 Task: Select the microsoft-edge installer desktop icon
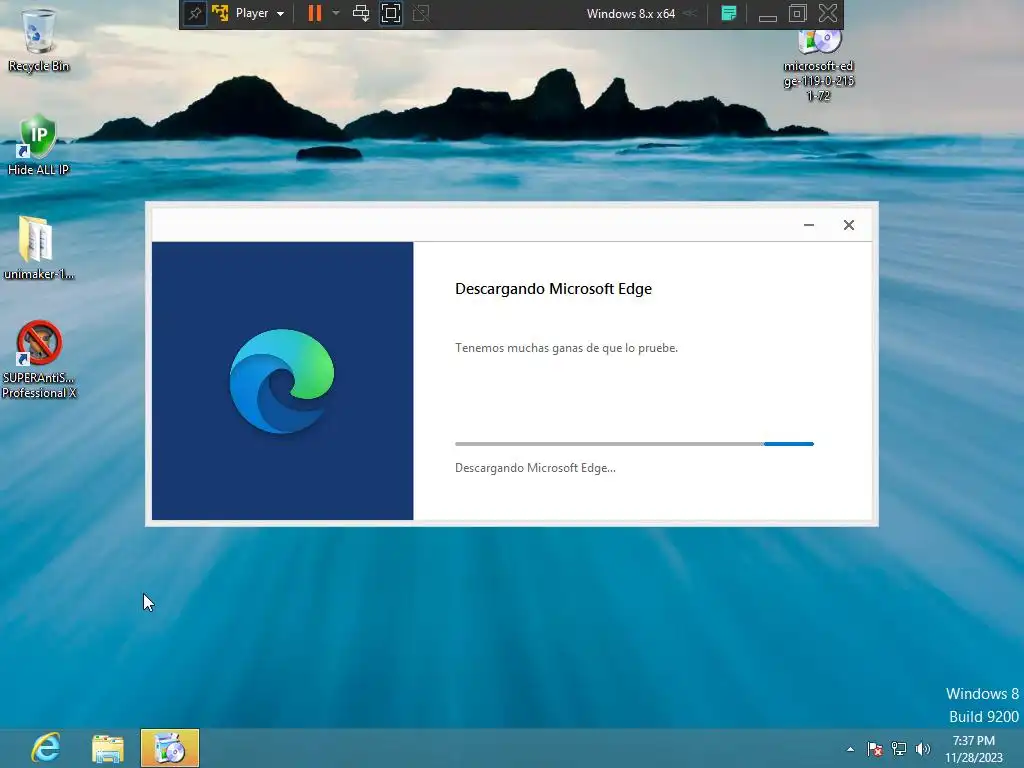tap(818, 65)
